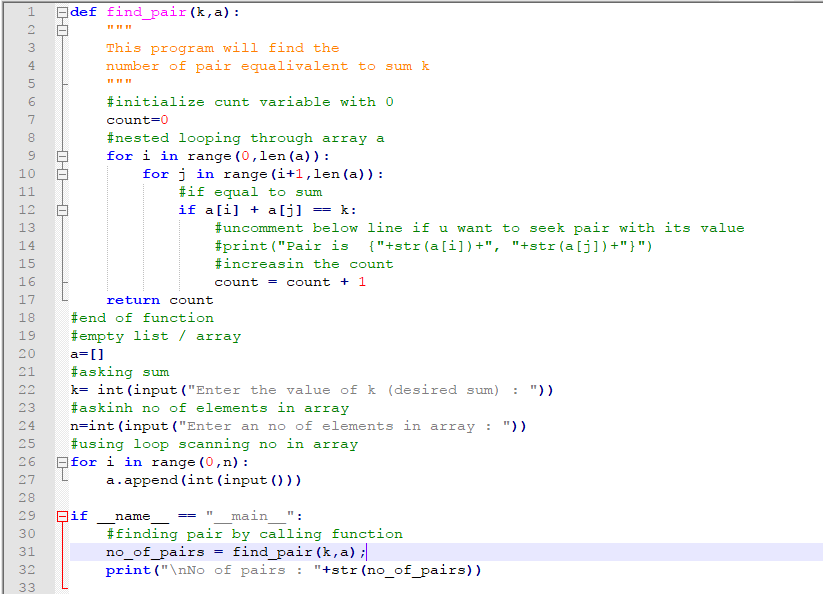The height and width of the screenshot is (594, 823).
Task: Click the function name 'find_pair' on line 1
Action: (146, 13)
